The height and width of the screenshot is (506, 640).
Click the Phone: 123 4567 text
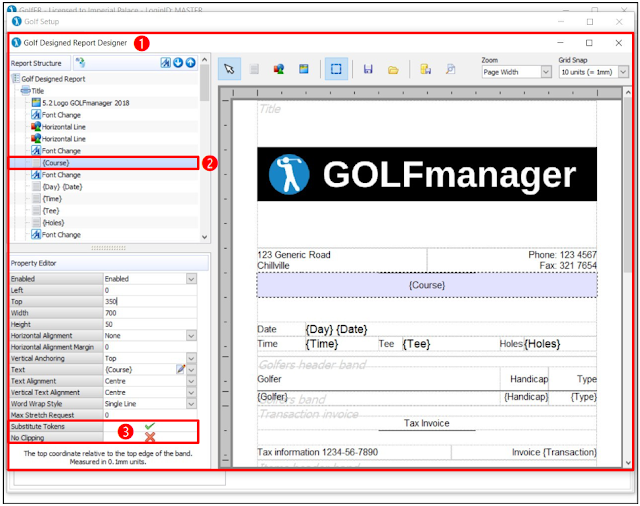[x=562, y=255]
